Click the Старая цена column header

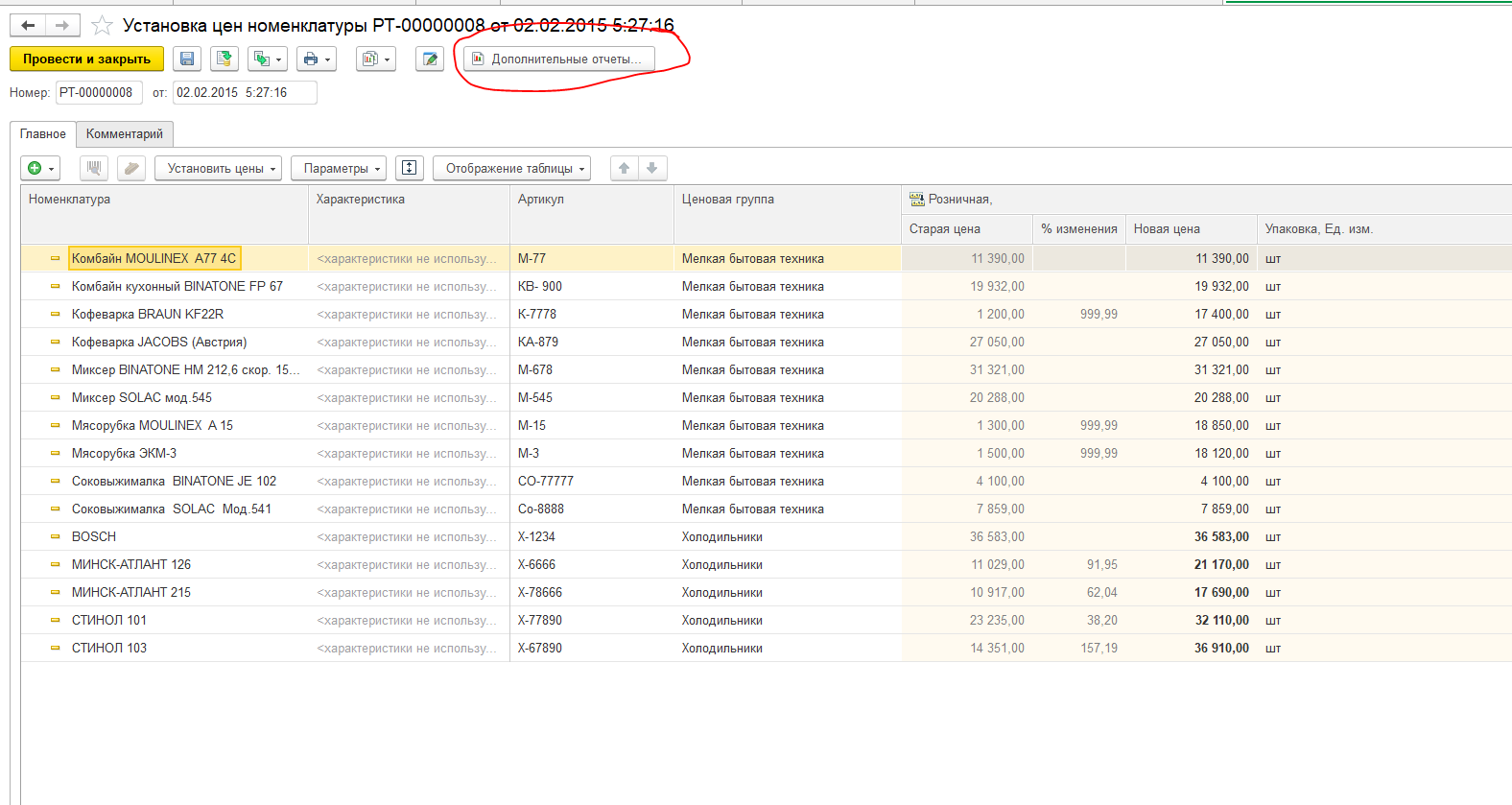point(967,229)
